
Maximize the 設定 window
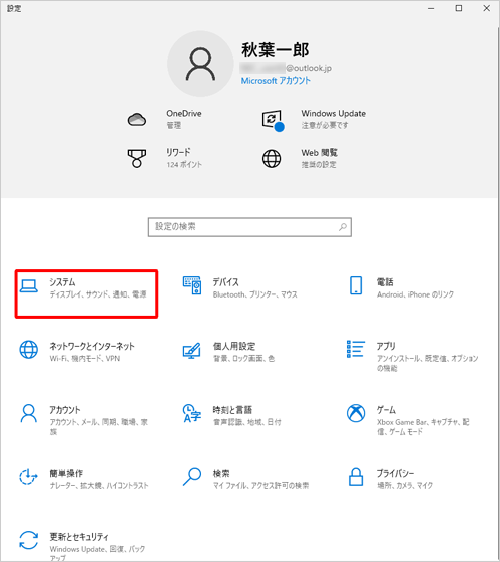(x=459, y=8)
